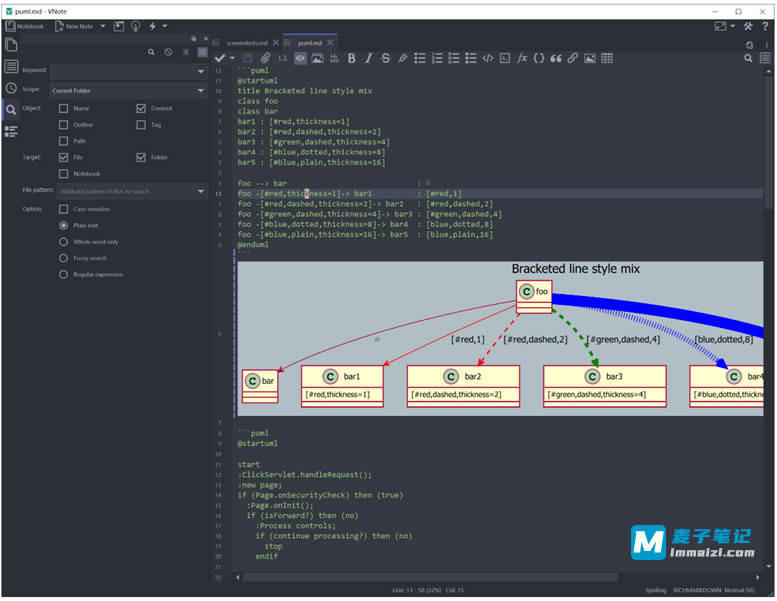Toggle section number 1.2. icon

pyautogui.click(x=282, y=58)
